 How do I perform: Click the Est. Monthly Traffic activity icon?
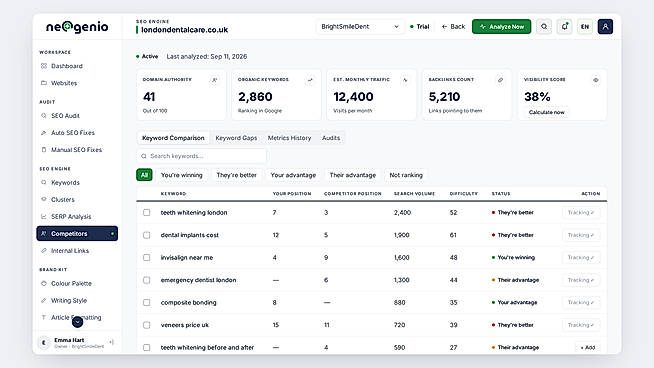[x=405, y=80]
